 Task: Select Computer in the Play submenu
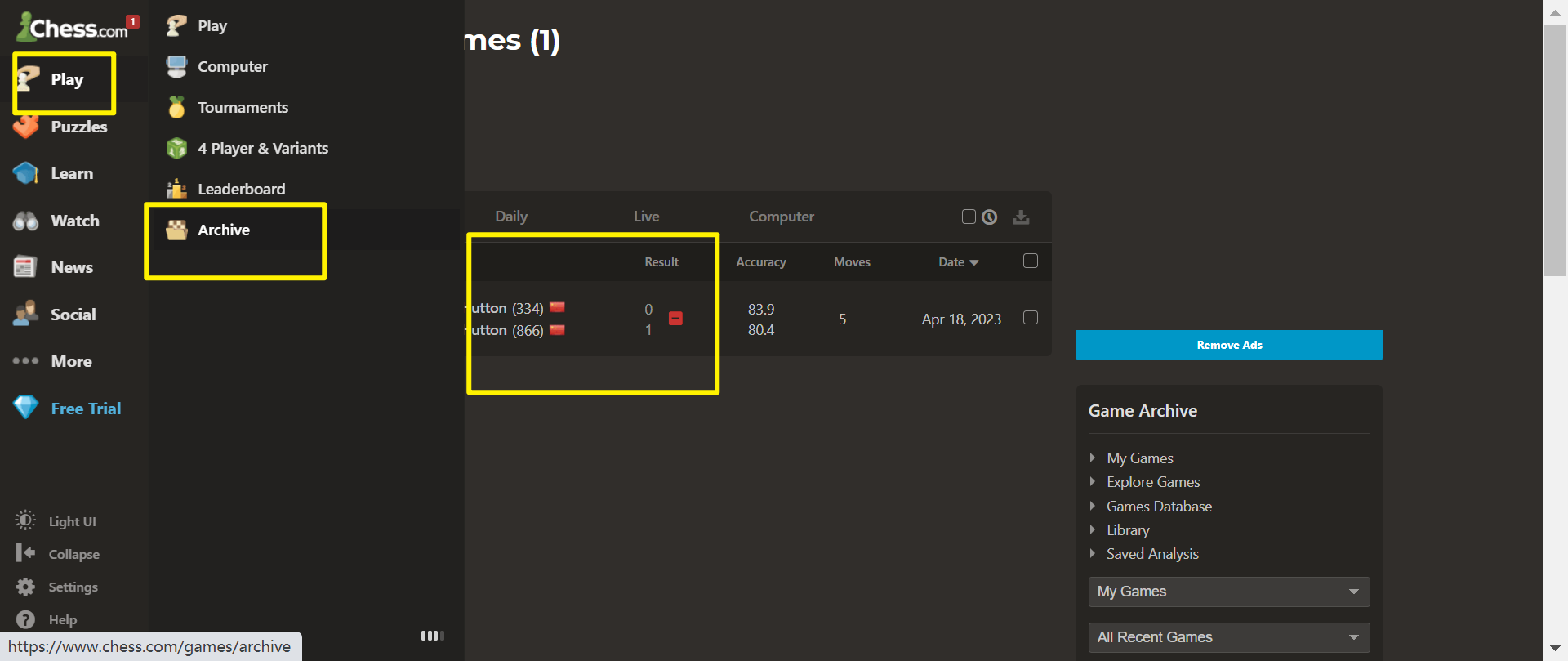[233, 66]
